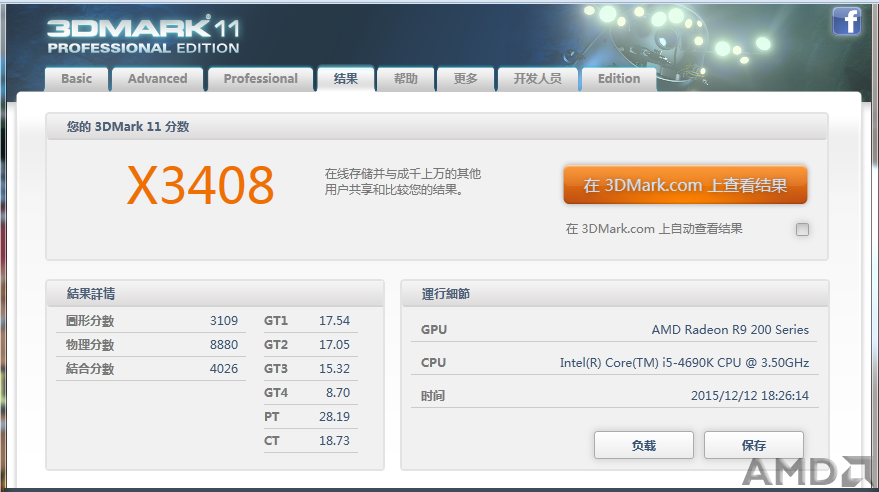Click the 物理分數 value 8880

[224, 345]
